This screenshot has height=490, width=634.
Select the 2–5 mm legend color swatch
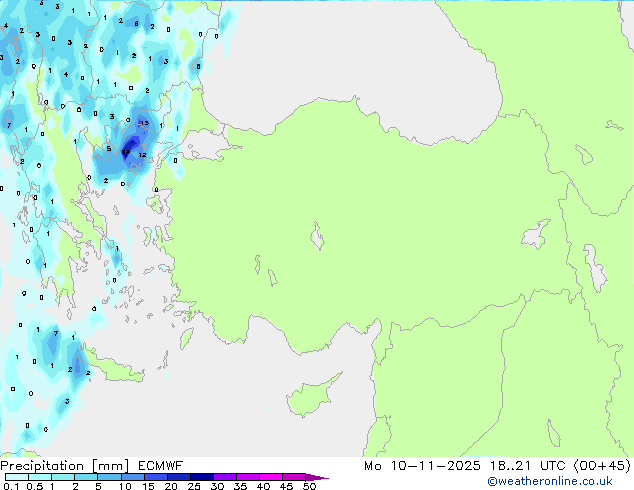tap(86, 477)
